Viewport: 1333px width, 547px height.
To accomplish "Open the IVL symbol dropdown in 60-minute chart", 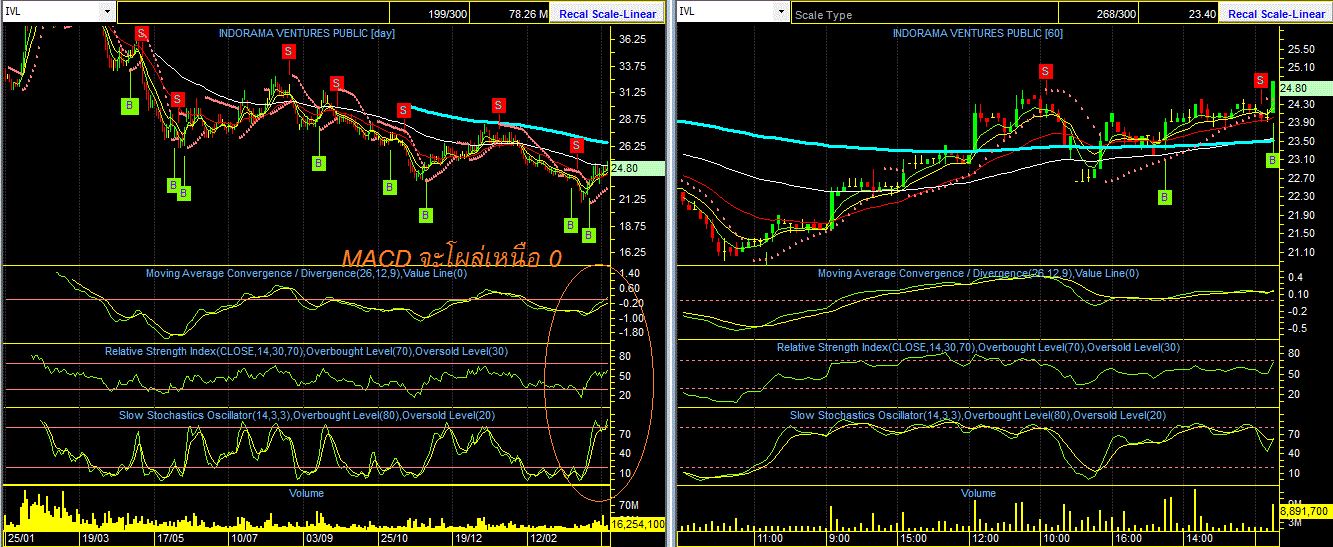I will click(781, 11).
